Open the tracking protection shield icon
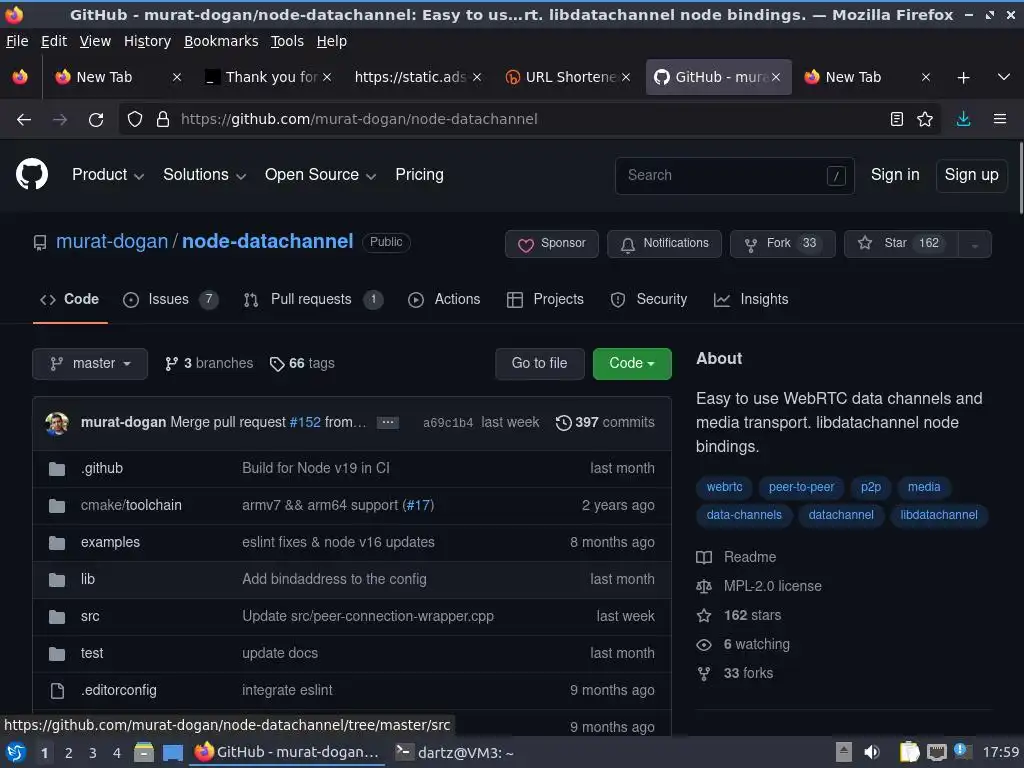Image resolution: width=1024 pixels, height=768 pixels. tap(135, 120)
